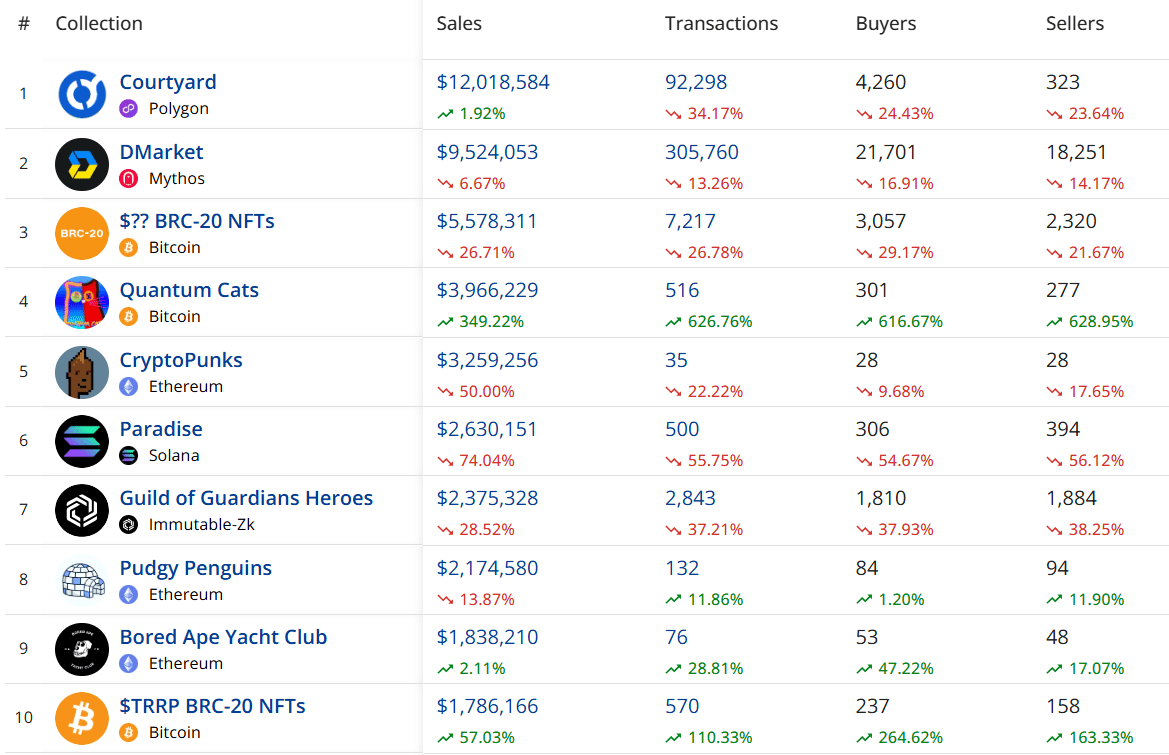Viewport: 1169px width, 755px height.
Task: Open DMarket's $9,524,053 sales figure
Action: 487,152
